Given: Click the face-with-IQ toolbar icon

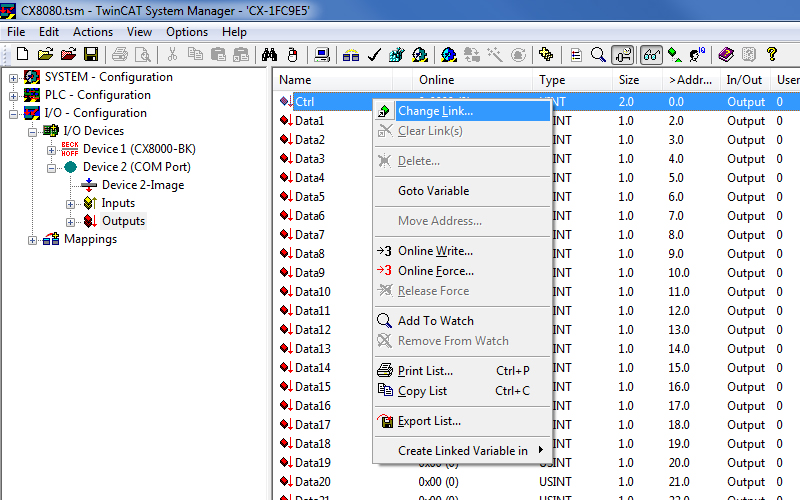Looking at the screenshot, I should click(x=697, y=54).
